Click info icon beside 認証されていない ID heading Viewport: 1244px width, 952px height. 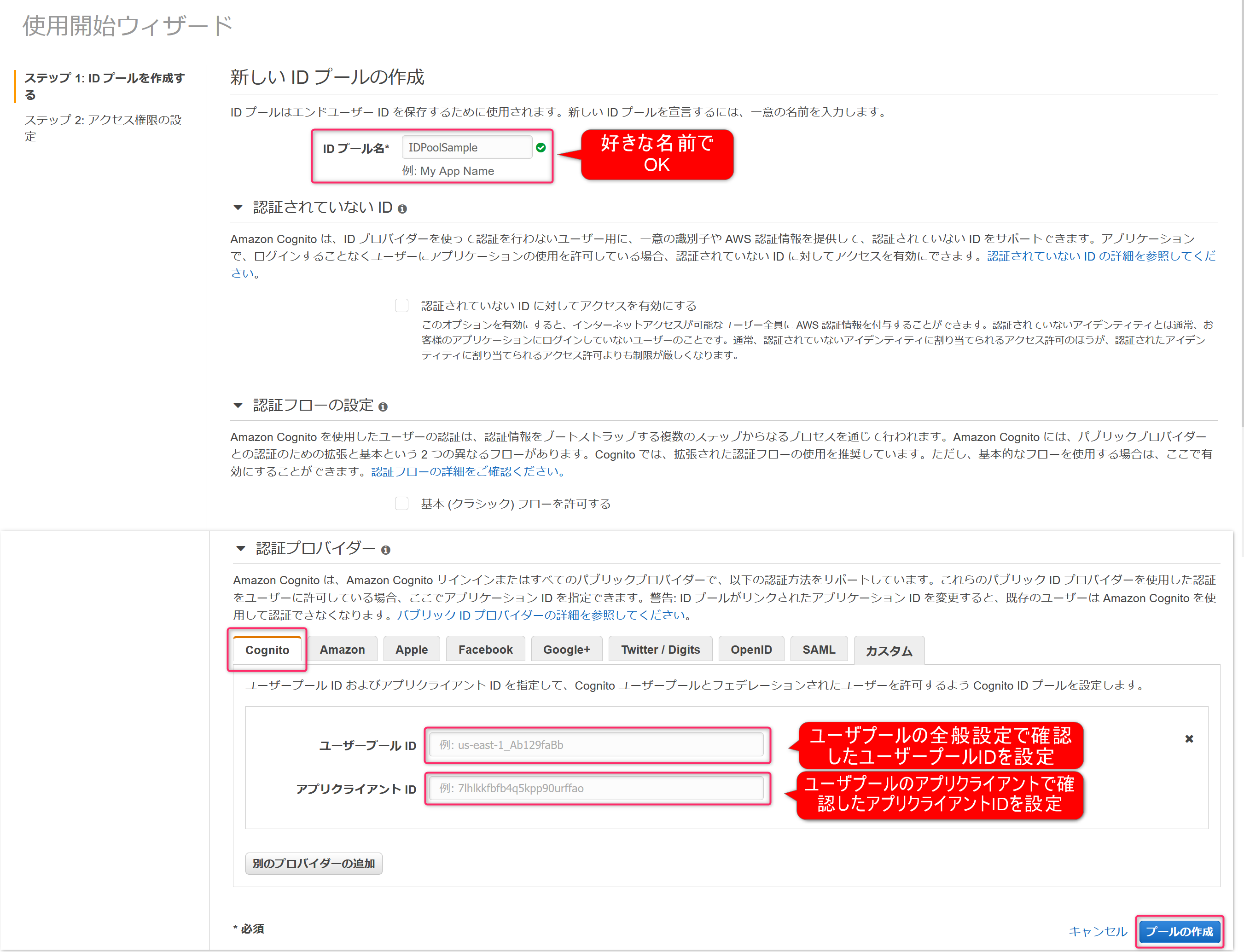(x=402, y=209)
